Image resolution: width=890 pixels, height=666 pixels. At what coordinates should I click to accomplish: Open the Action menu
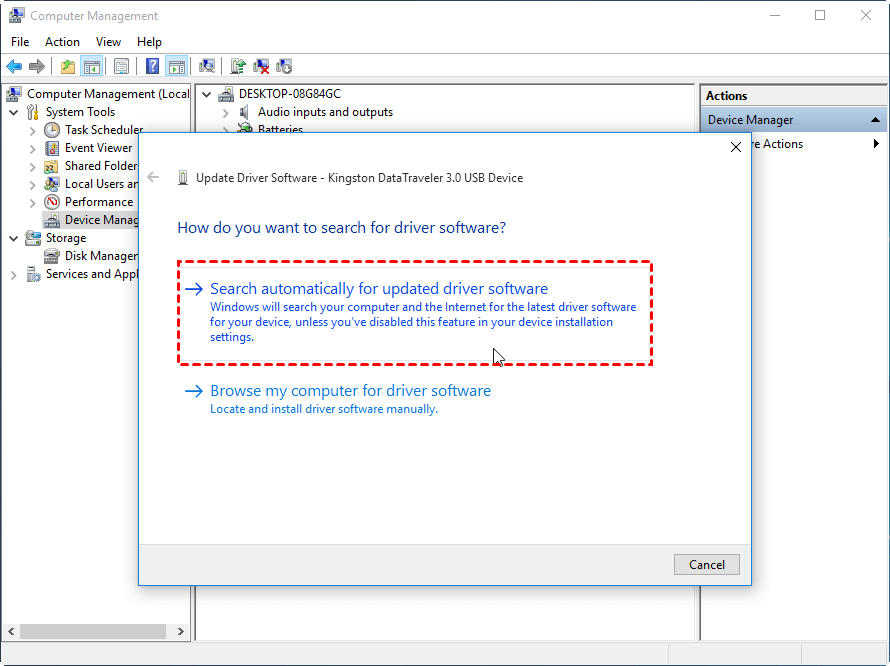click(62, 42)
